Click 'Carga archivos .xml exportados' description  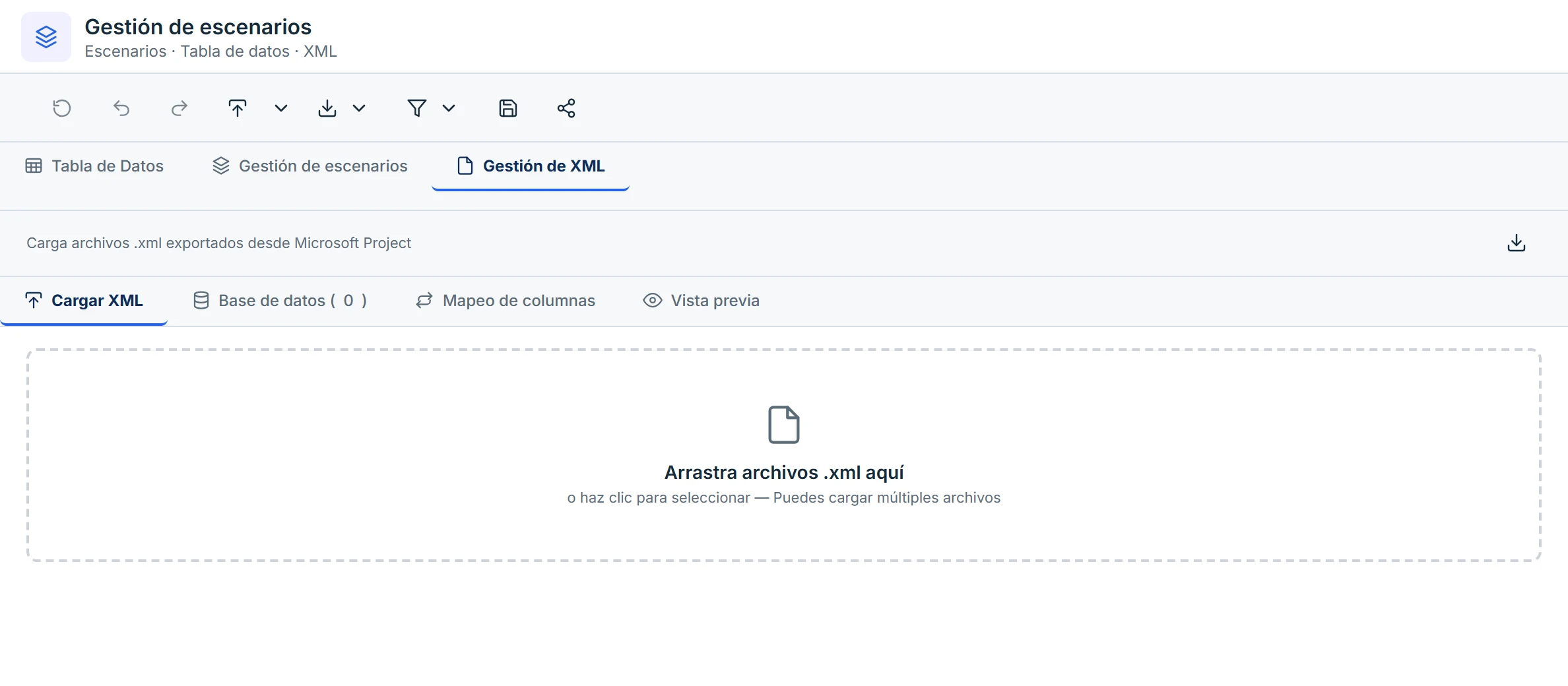tap(218, 243)
